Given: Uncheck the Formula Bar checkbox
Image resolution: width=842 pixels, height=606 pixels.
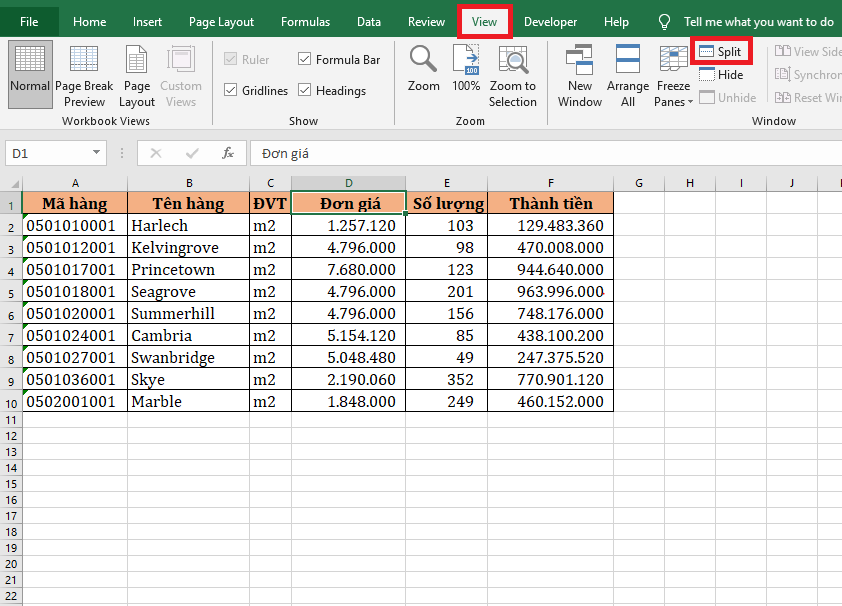Looking at the screenshot, I should 305,60.
